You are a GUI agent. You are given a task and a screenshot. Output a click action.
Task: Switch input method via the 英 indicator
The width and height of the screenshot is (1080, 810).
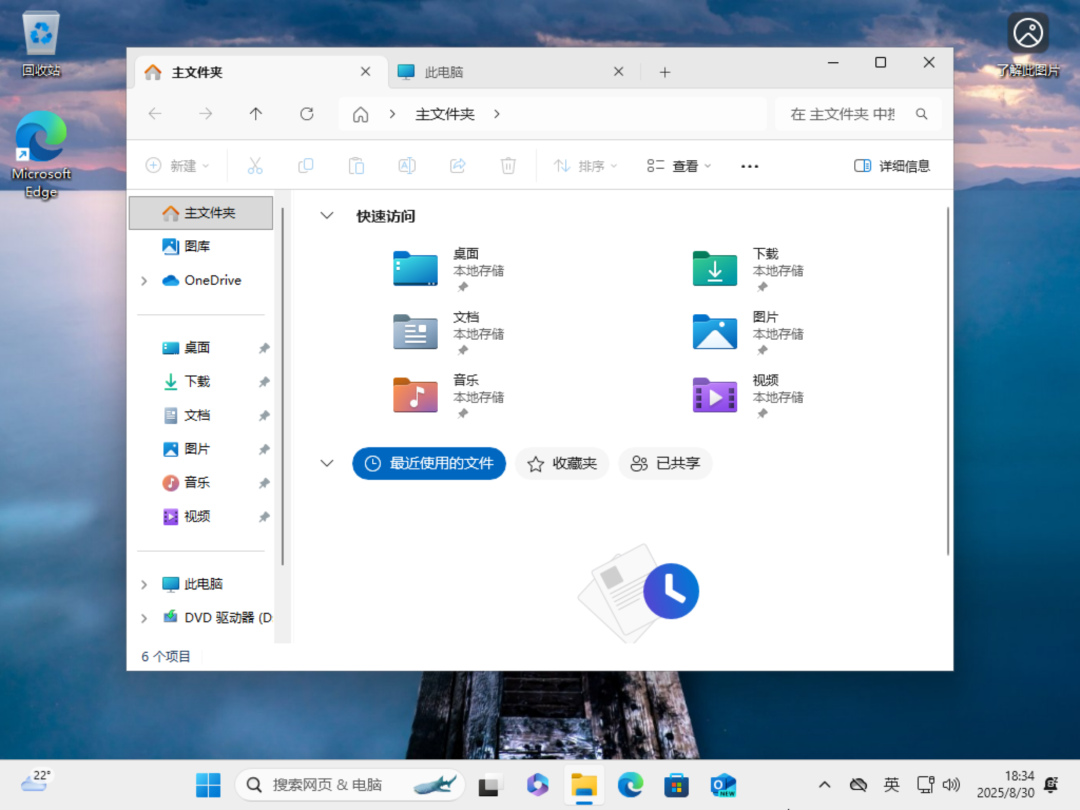pos(891,786)
